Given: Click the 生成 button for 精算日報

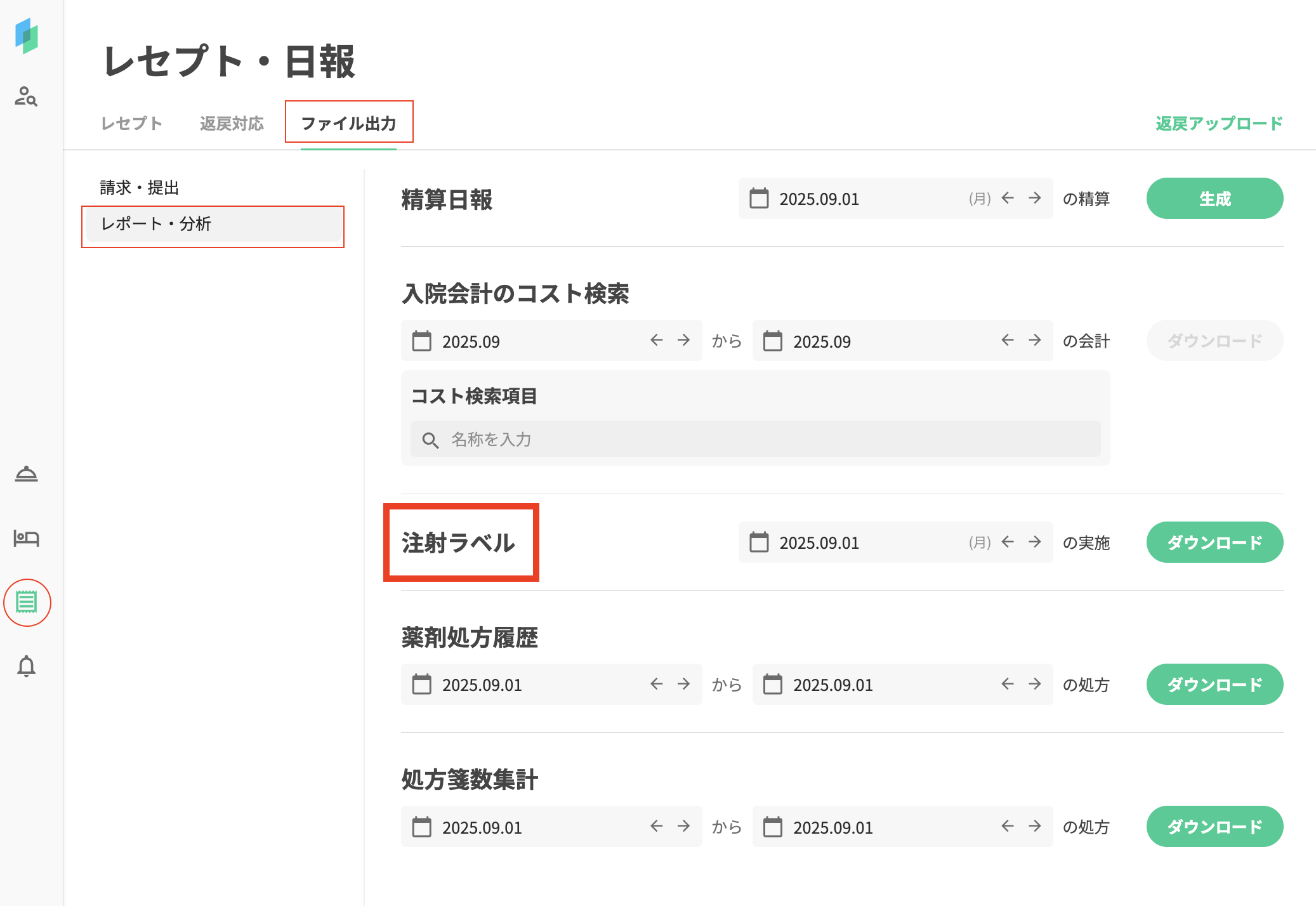Looking at the screenshot, I should coord(1214,199).
